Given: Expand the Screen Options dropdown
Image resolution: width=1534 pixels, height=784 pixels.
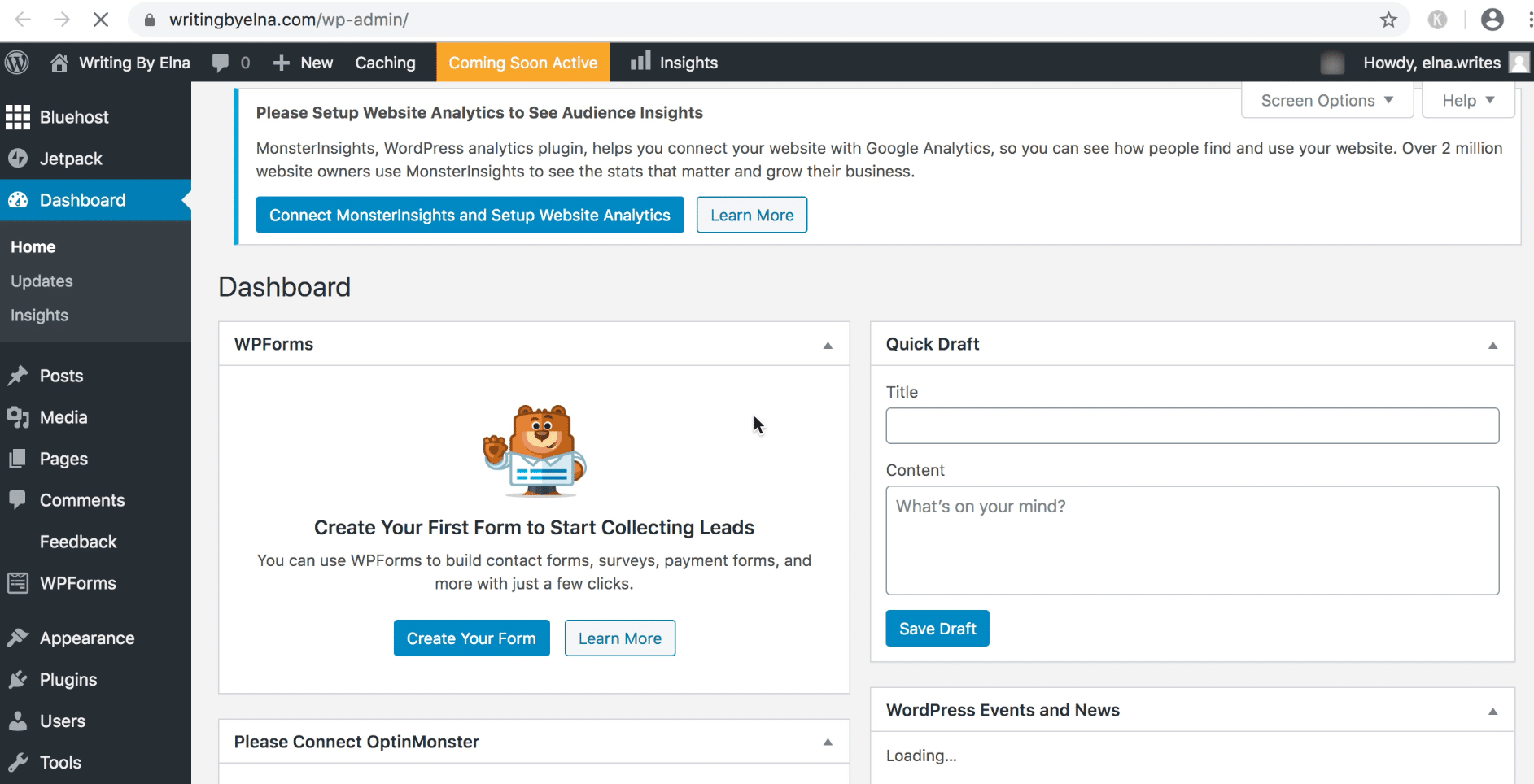Looking at the screenshot, I should coord(1326,100).
